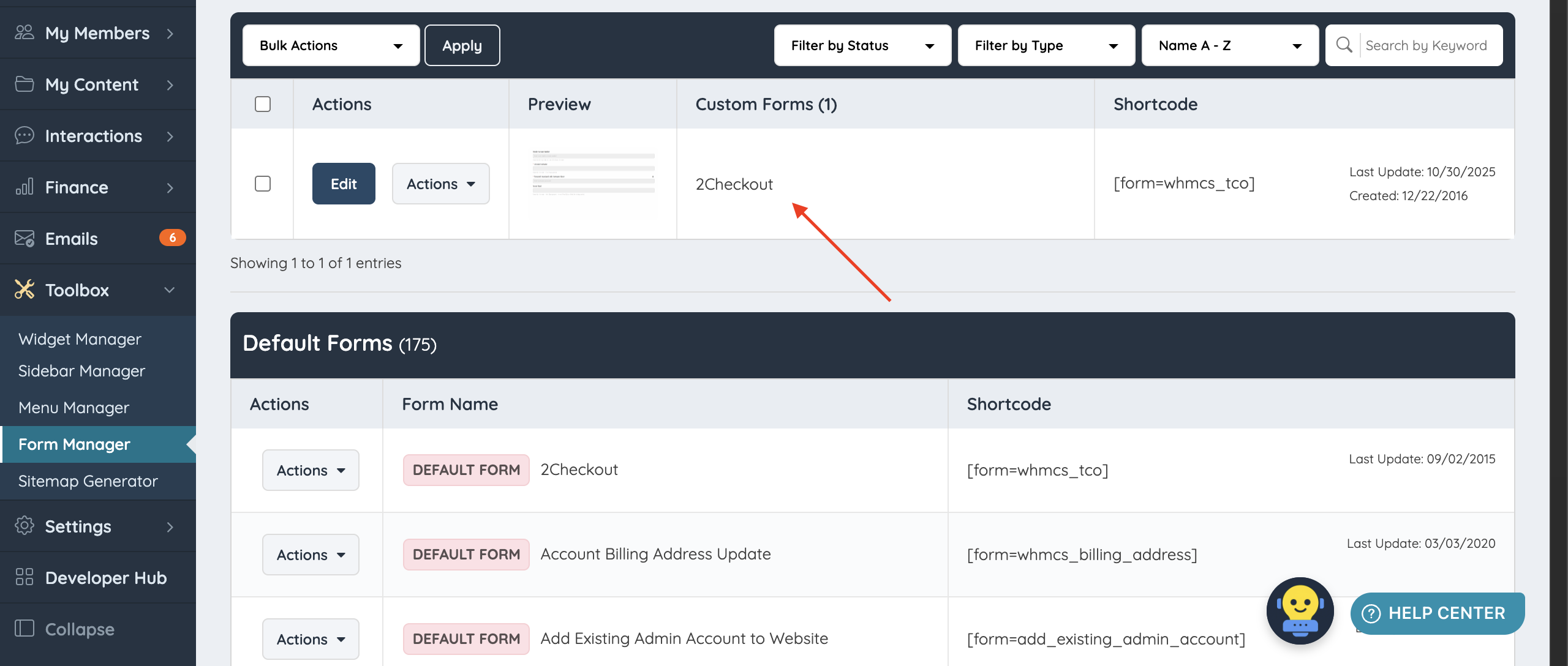Click the Edit button for 2Checkout

coord(344,184)
